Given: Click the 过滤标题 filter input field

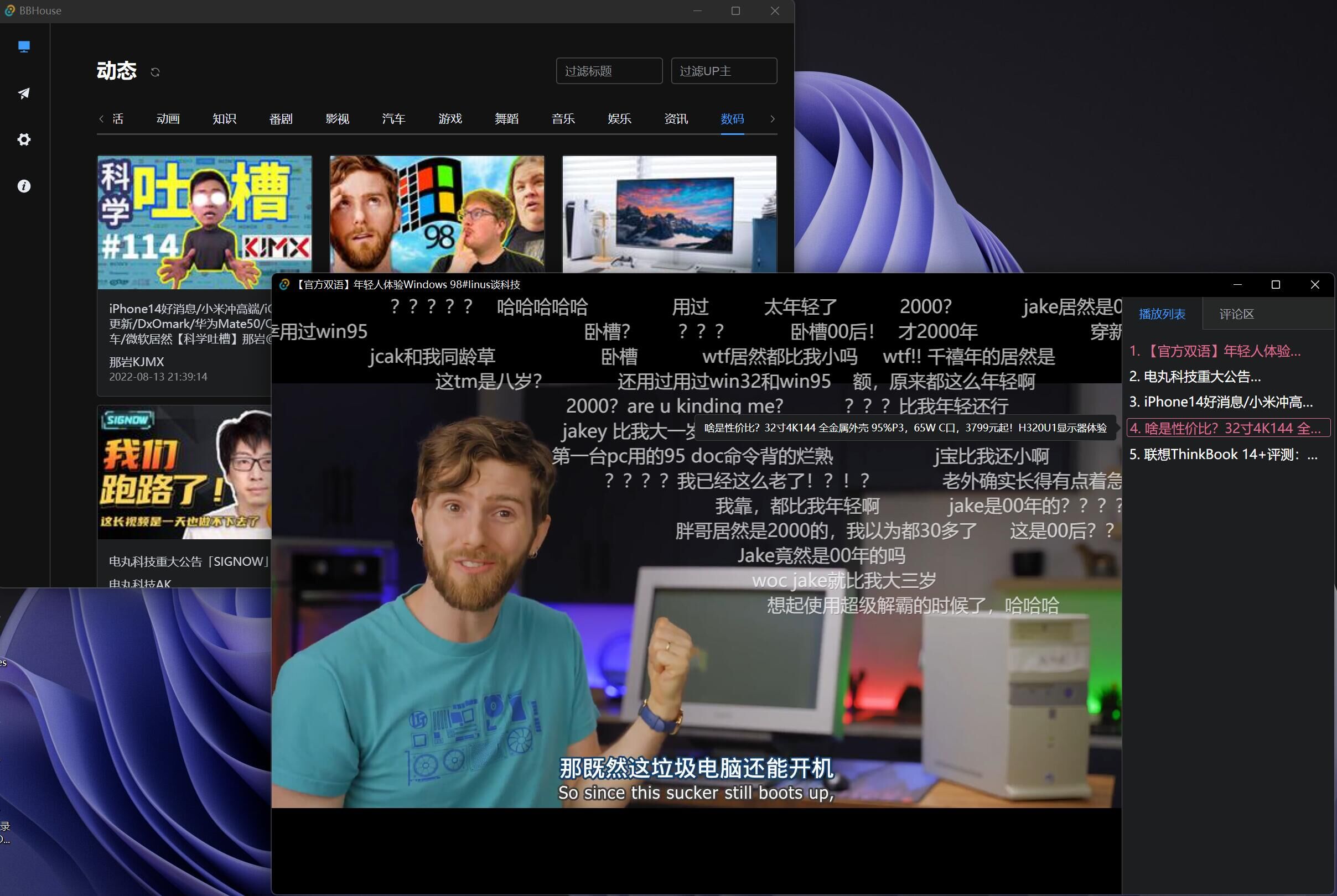Looking at the screenshot, I should (x=609, y=71).
